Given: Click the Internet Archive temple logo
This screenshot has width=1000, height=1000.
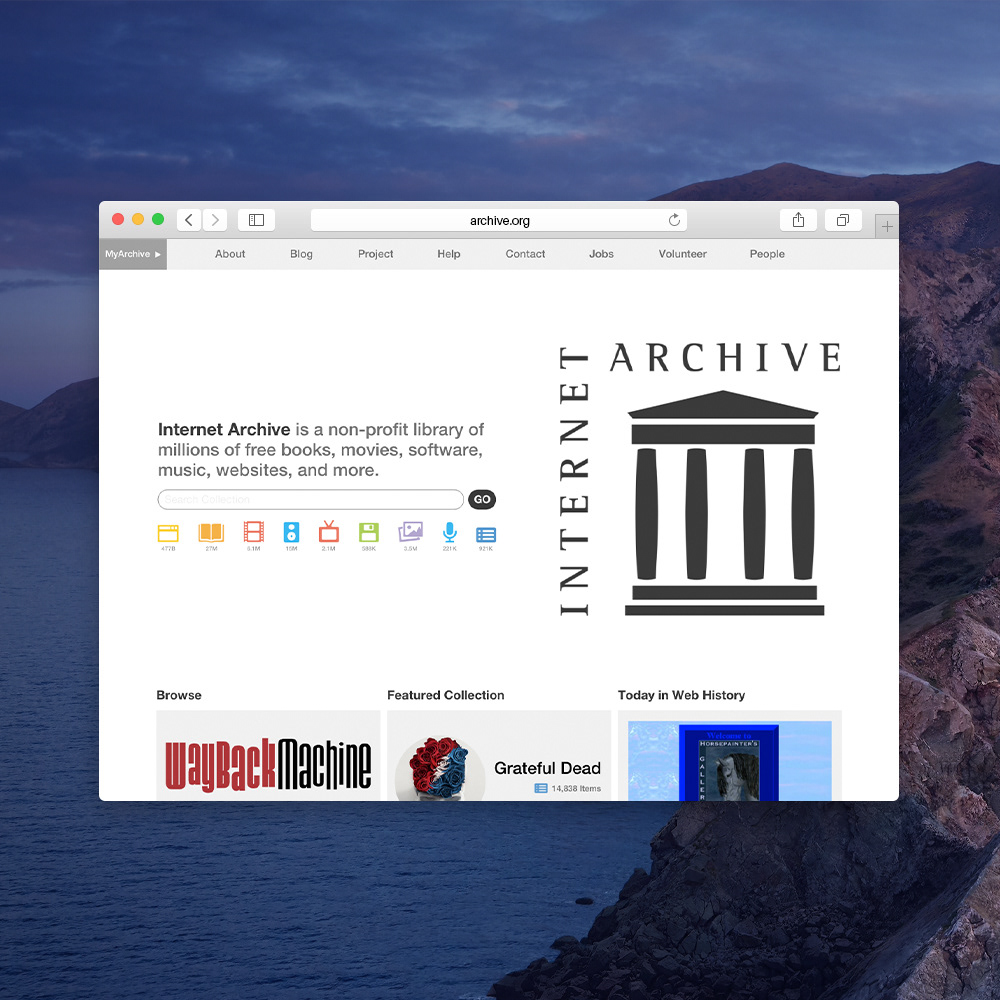Looking at the screenshot, I should pos(724,503).
